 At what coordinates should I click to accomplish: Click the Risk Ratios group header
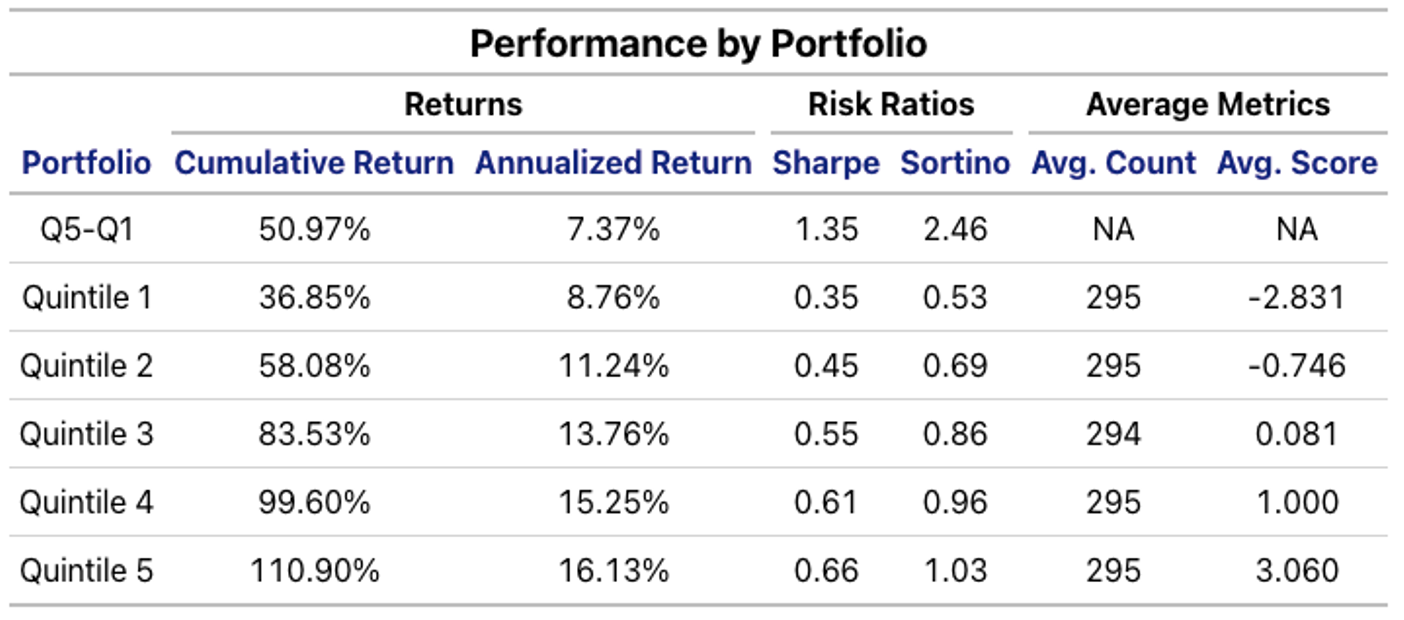(891, 104)
